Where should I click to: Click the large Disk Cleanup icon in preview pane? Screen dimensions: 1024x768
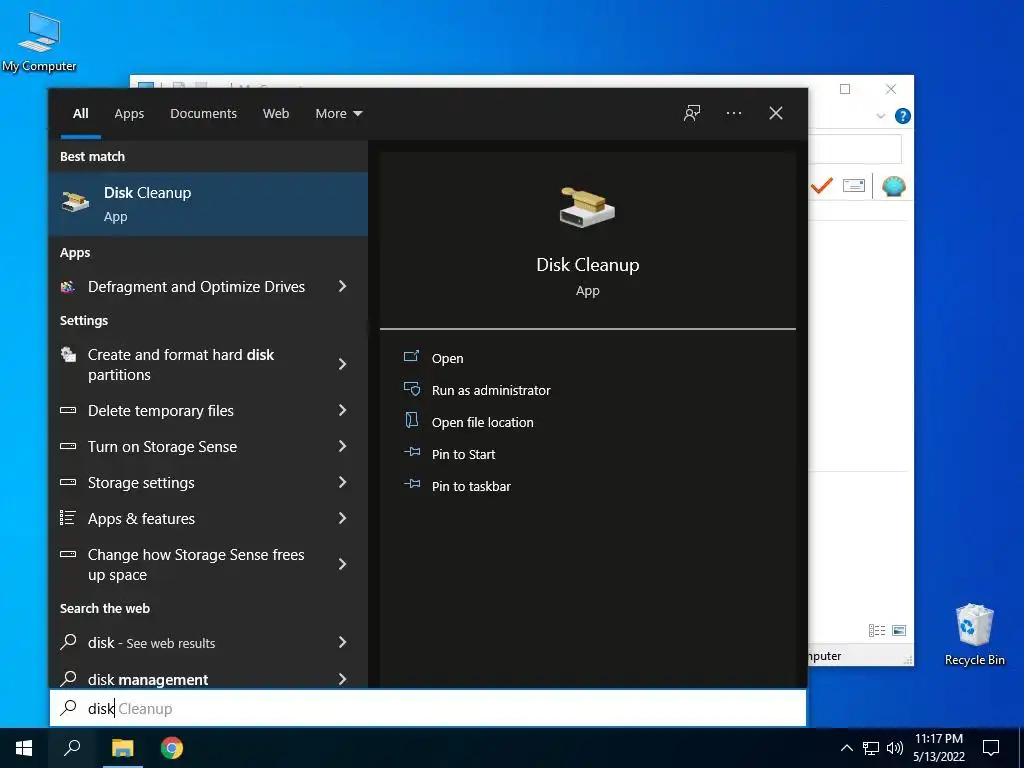pos(587,208)
